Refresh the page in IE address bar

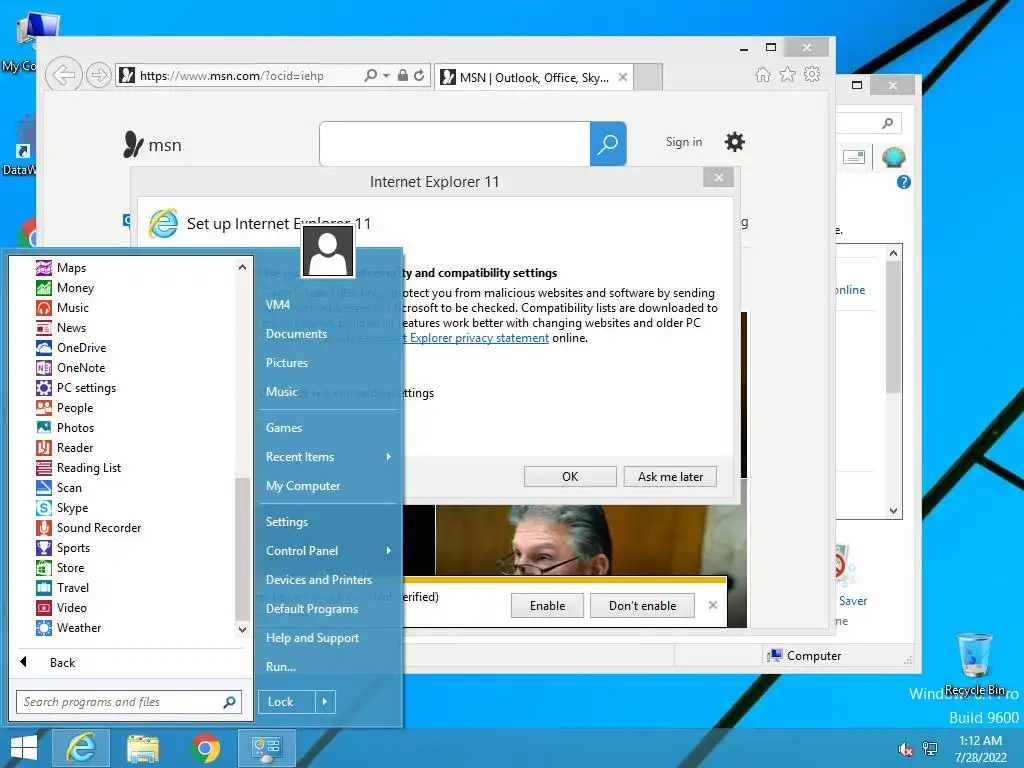[x=419, y=75]
